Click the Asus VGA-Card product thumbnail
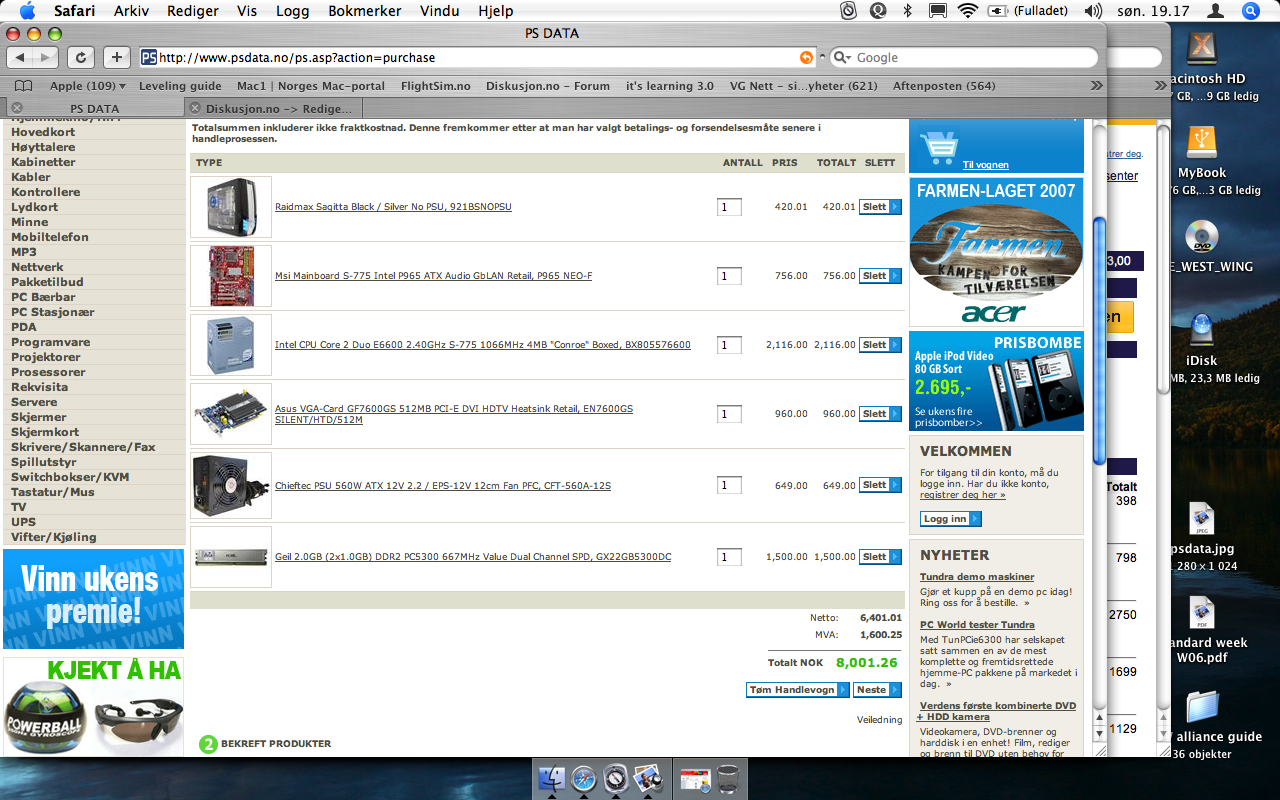Viewport: 1280px width, 800px height. pyautogui.click(x=231, y=414)
